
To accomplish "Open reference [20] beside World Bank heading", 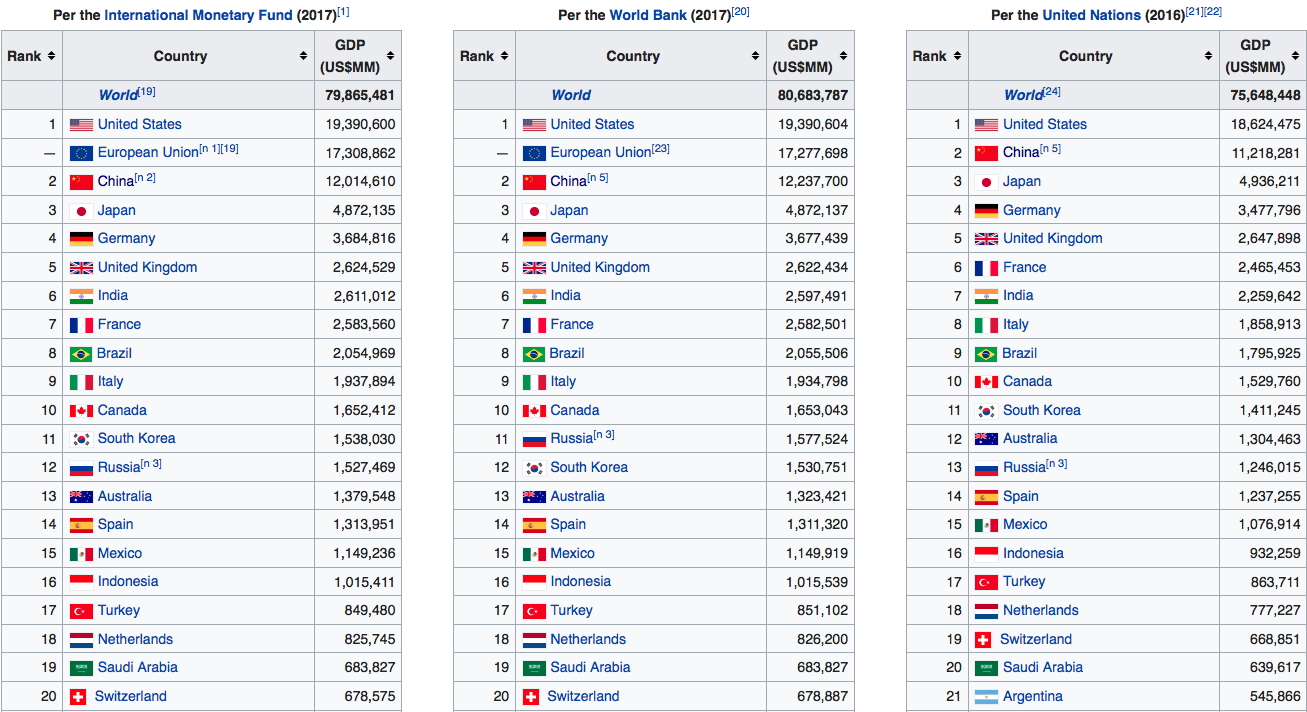I will [741, 11].
